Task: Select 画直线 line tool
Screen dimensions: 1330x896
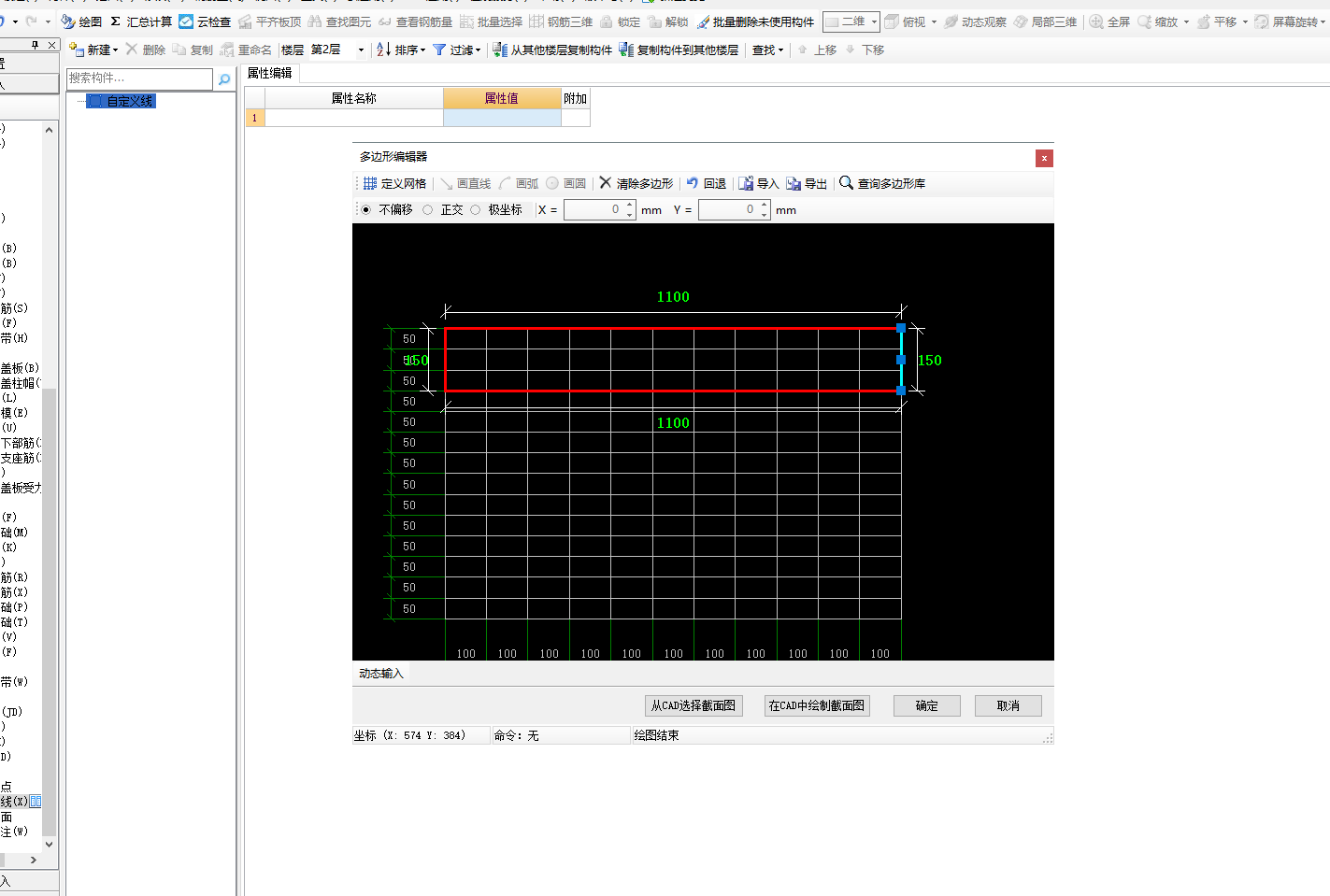Action: tap(465, 183)
